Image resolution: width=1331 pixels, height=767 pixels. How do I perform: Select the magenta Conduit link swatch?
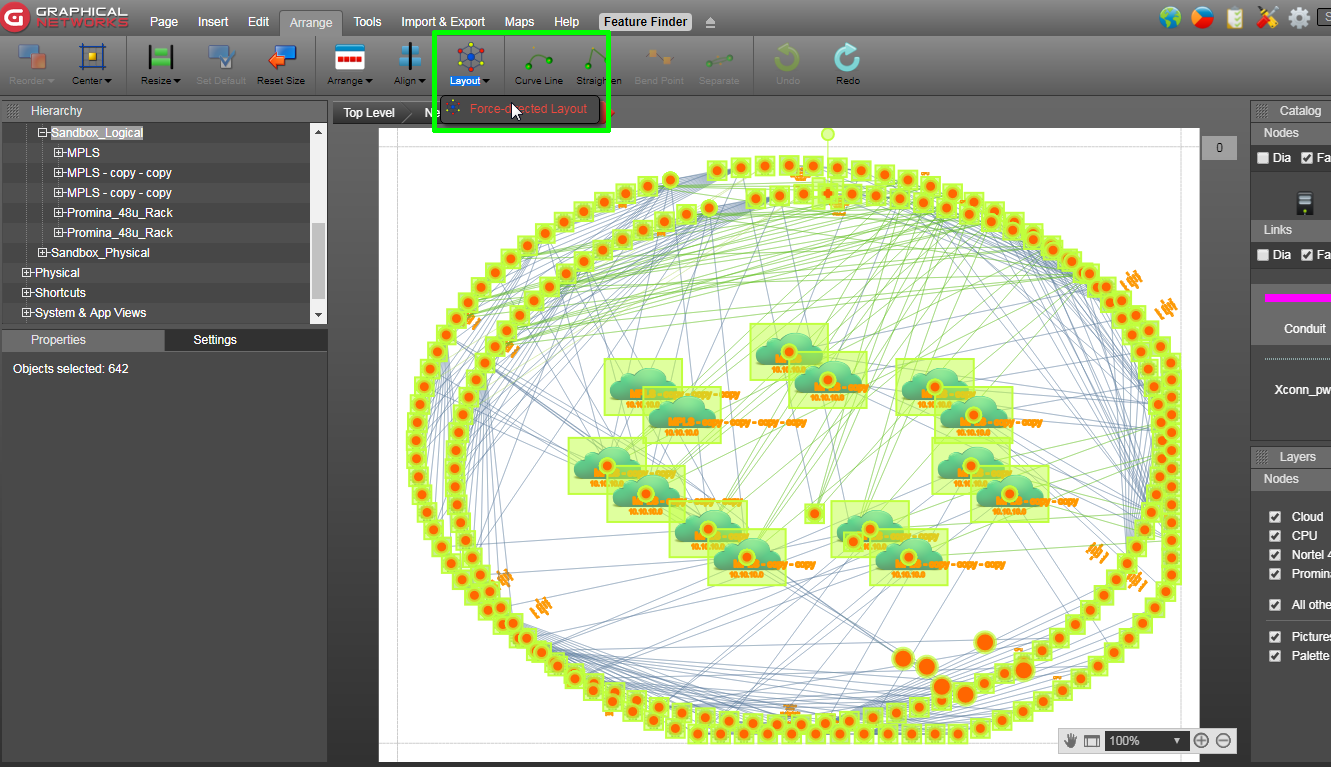coord(1297,297)
